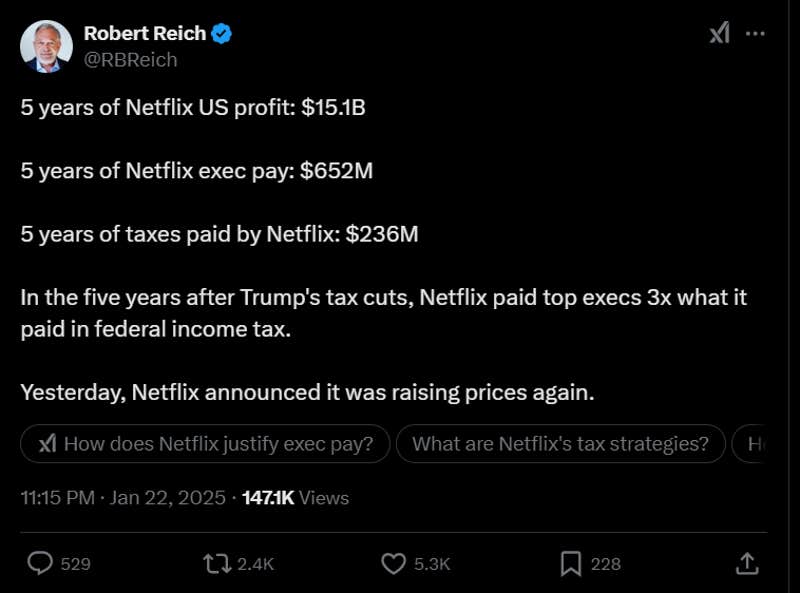Click the 529 replies count
This screenshot has height=593, width=800.
pyautogui.click(x=75, y=563)
